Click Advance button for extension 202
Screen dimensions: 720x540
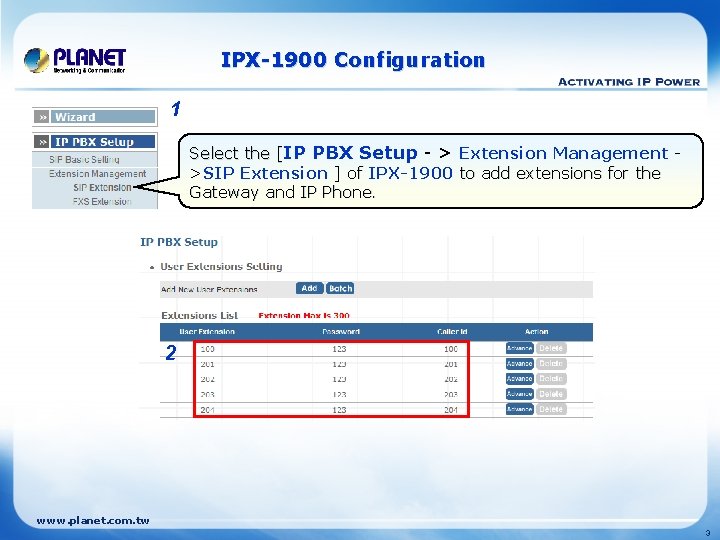[519, 379]
